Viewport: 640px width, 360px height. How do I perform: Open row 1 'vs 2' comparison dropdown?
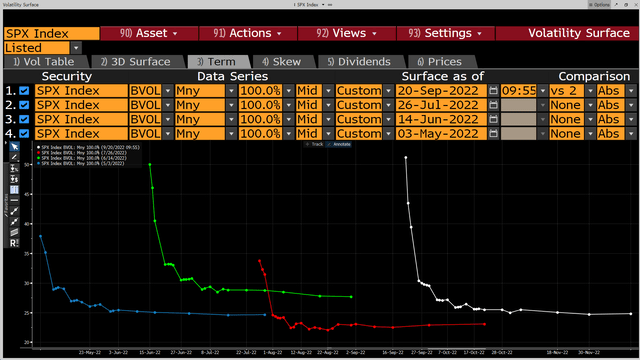pos(590,91)
